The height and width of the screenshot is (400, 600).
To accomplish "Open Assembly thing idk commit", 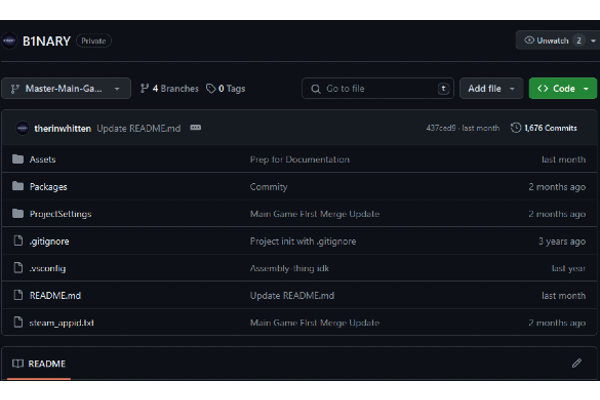I will [289, 269].
